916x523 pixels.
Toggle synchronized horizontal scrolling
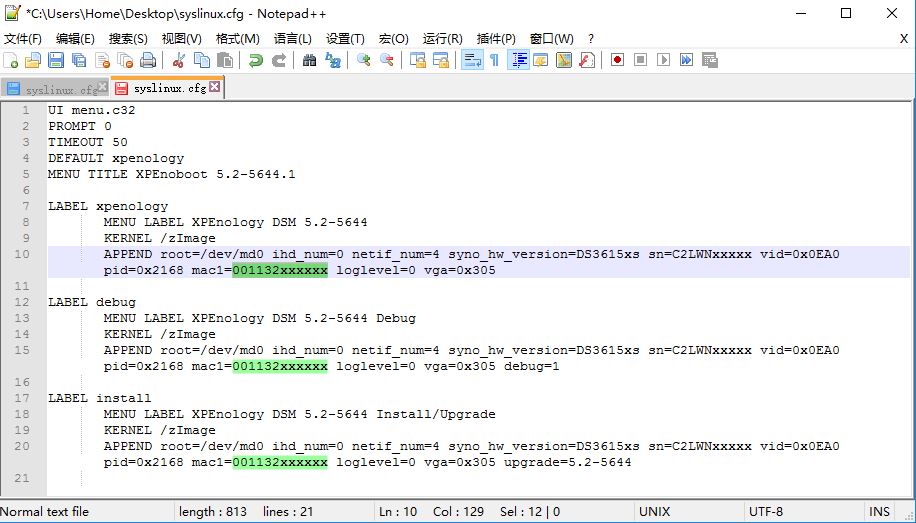[x=440, y=60]
